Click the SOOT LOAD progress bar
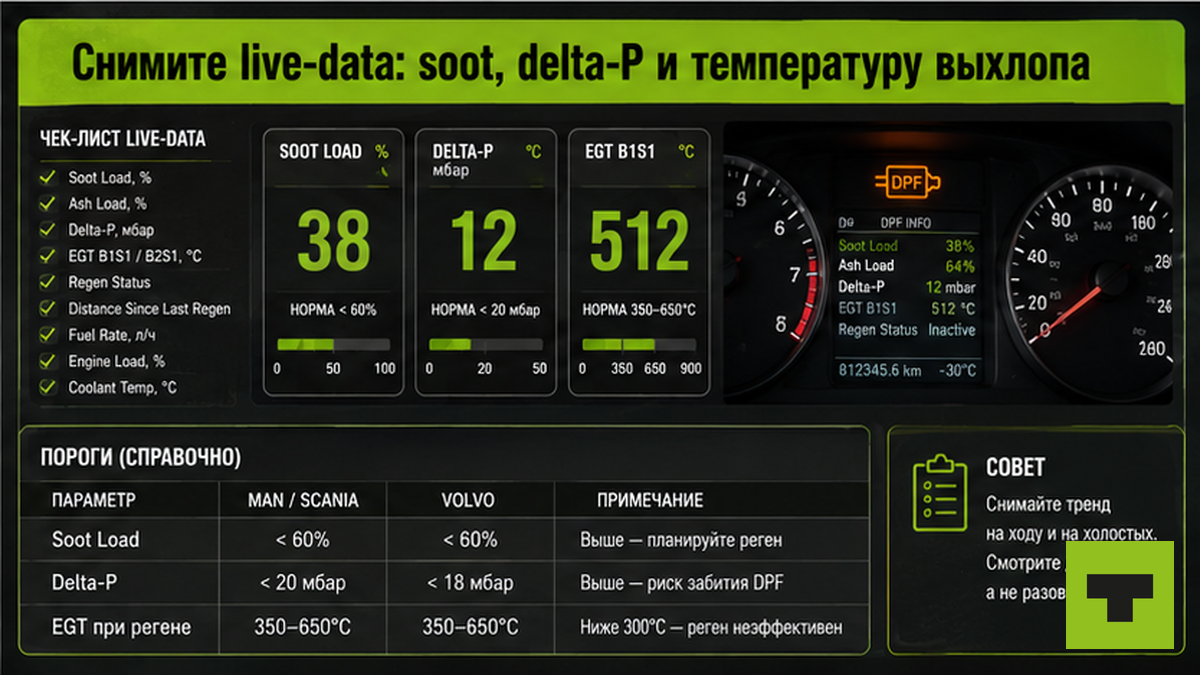The height and width of the screenshot is (675, 1200). point(334,344)
